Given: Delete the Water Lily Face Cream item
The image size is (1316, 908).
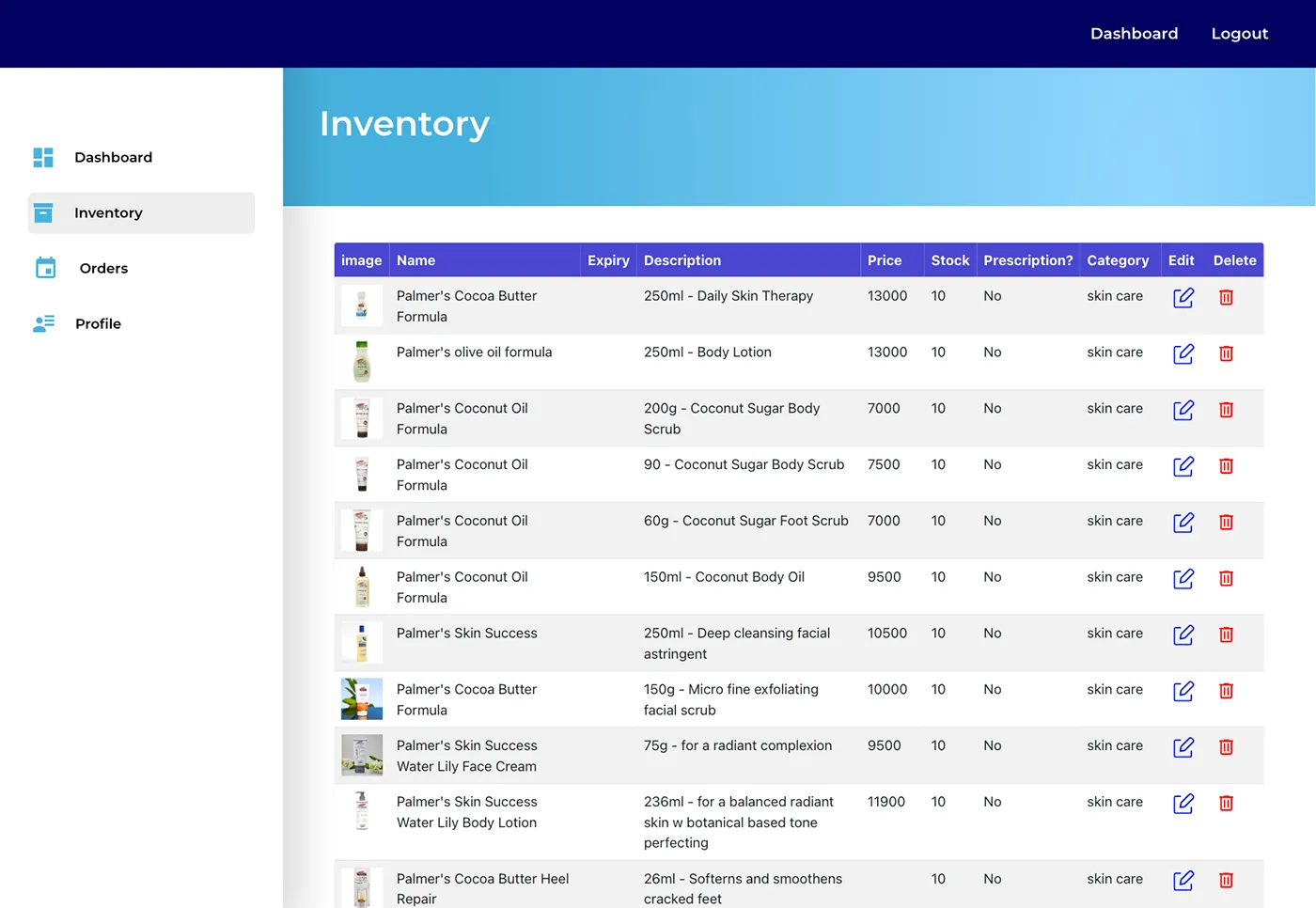Looking at the screenshot, I should [1226, 747].
